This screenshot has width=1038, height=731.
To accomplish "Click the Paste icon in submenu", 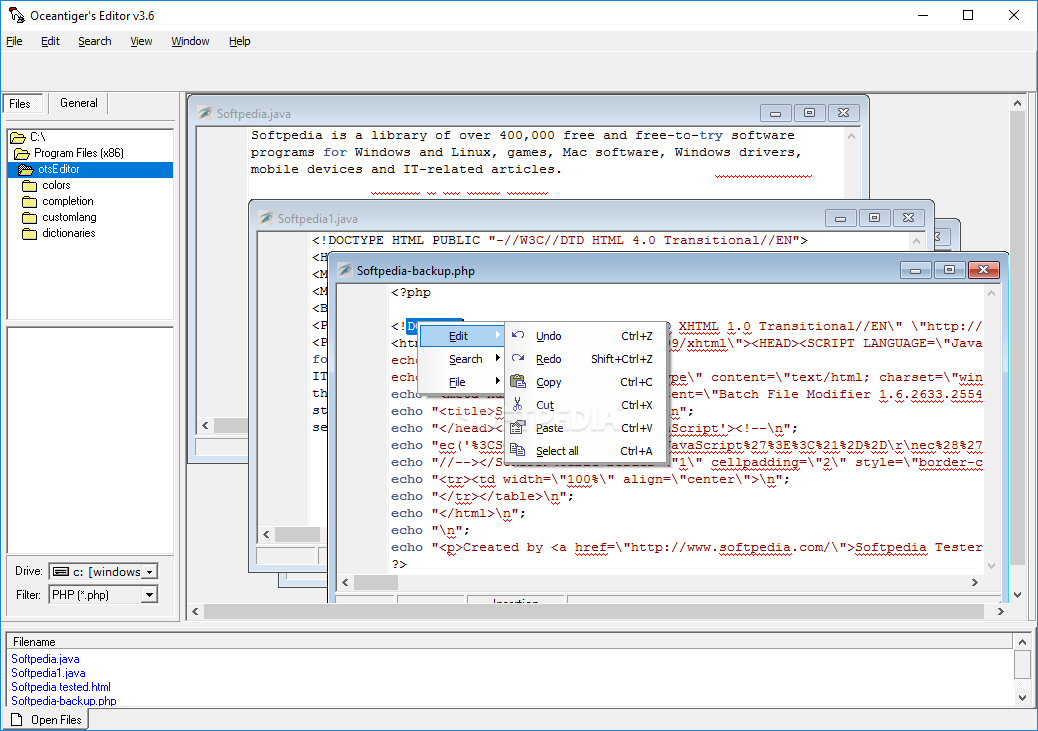I will (518, 427).
